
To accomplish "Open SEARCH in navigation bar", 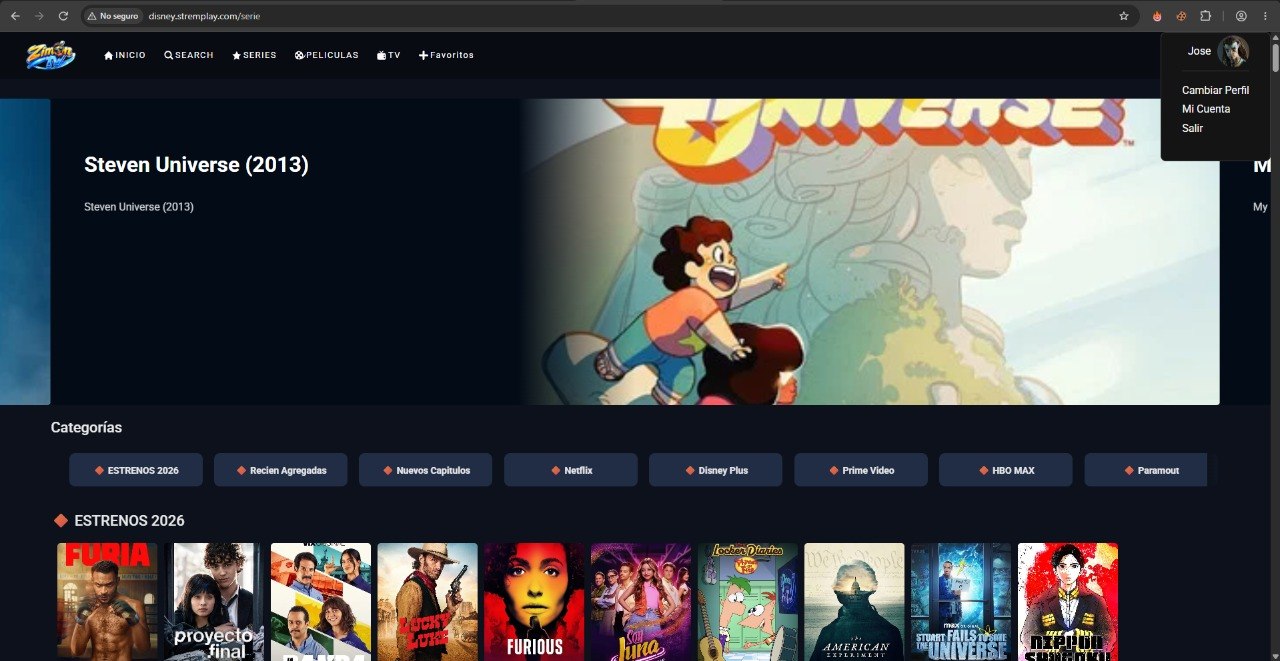I will (189, 55).
